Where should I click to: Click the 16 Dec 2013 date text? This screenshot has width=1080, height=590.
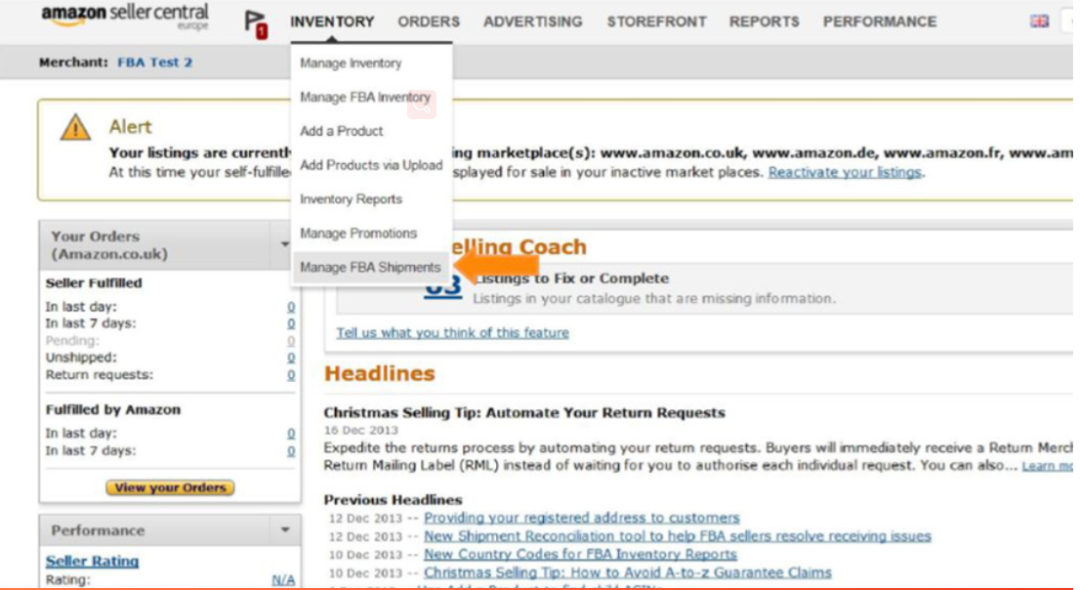tap(361, 430)
